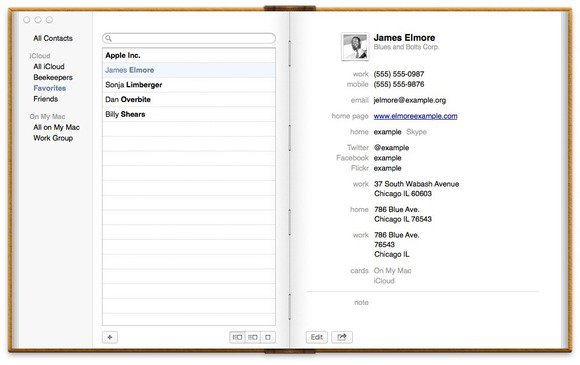Screen dimensions: 580x365
Task: Click the Edit button
Action: pos(317,337)
